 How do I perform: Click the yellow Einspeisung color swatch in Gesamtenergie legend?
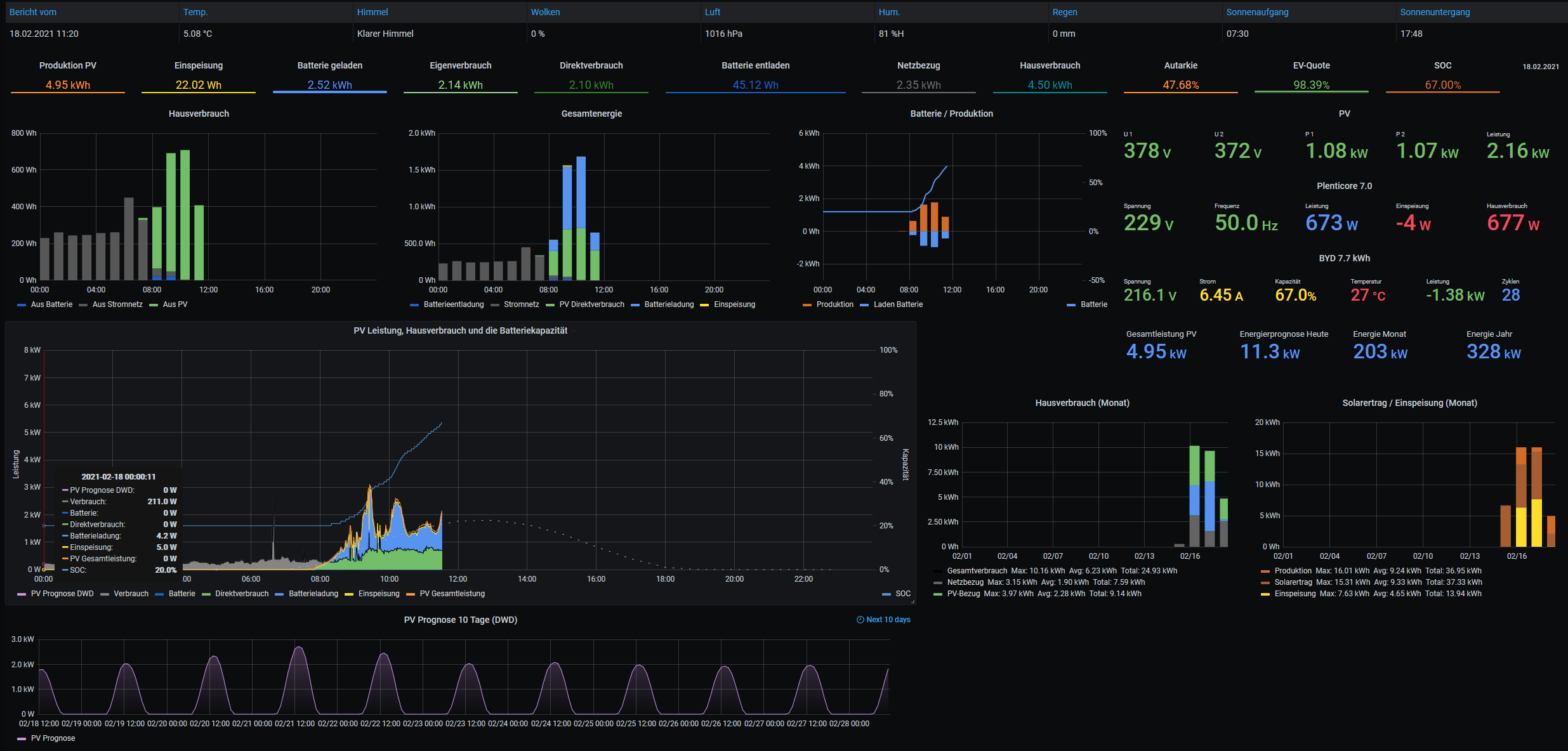click(x=704, y=305)
